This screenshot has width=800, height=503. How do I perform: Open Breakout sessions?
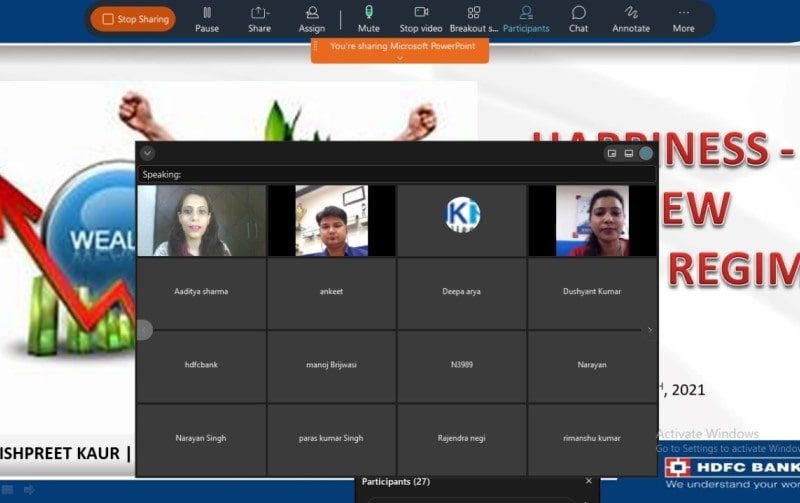473,18
